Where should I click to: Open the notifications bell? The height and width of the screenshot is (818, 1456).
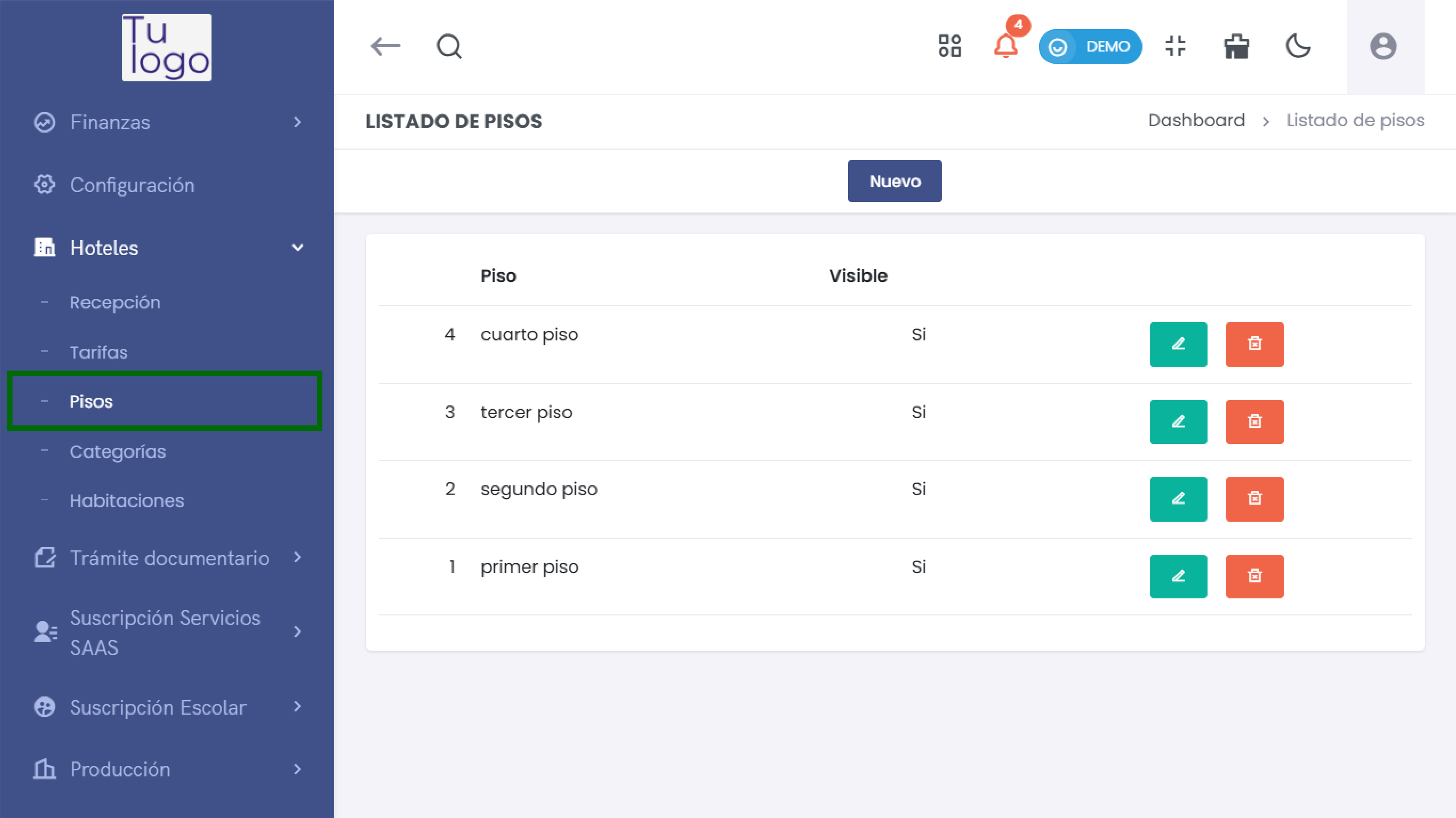(1006, 46)
